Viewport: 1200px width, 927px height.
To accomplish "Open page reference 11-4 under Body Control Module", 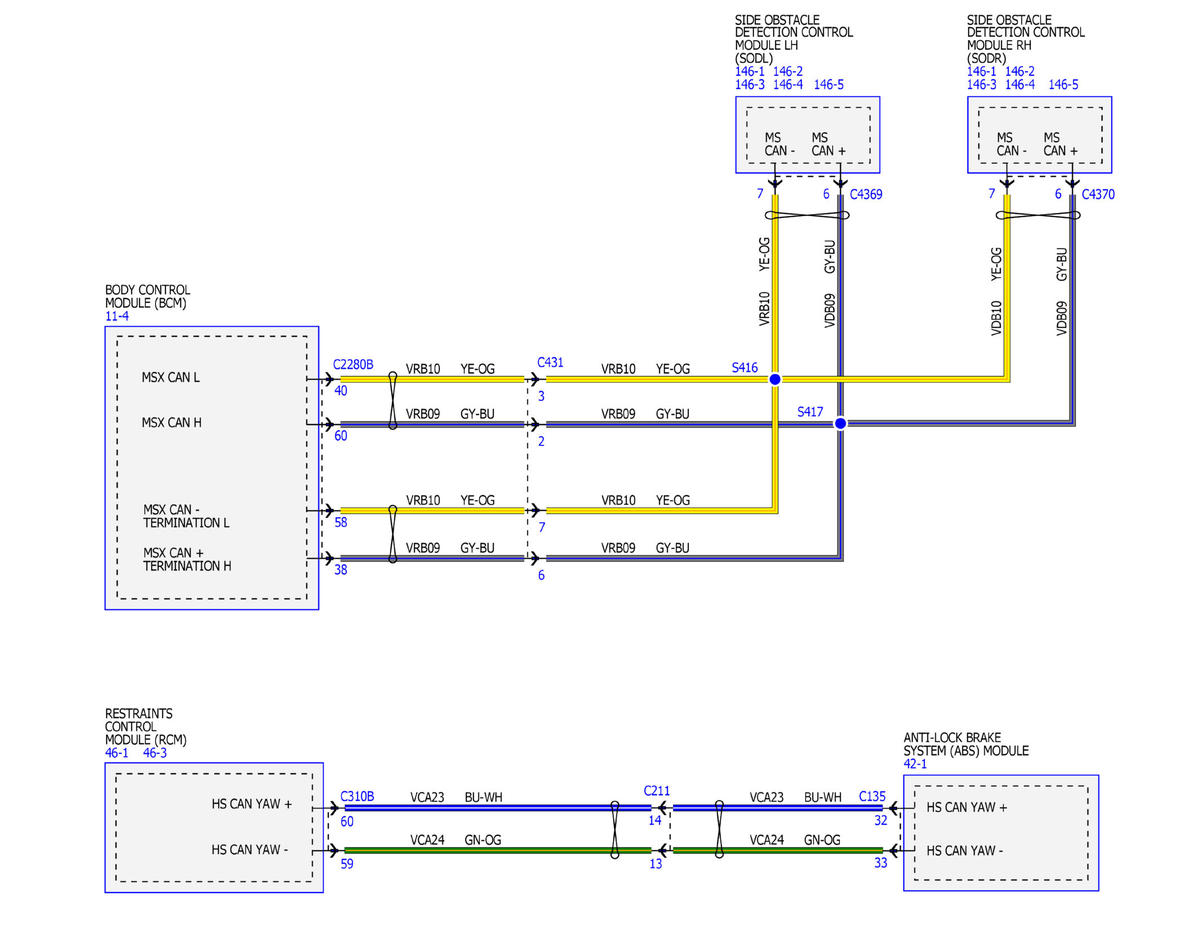I will click(x=117, y=317).
